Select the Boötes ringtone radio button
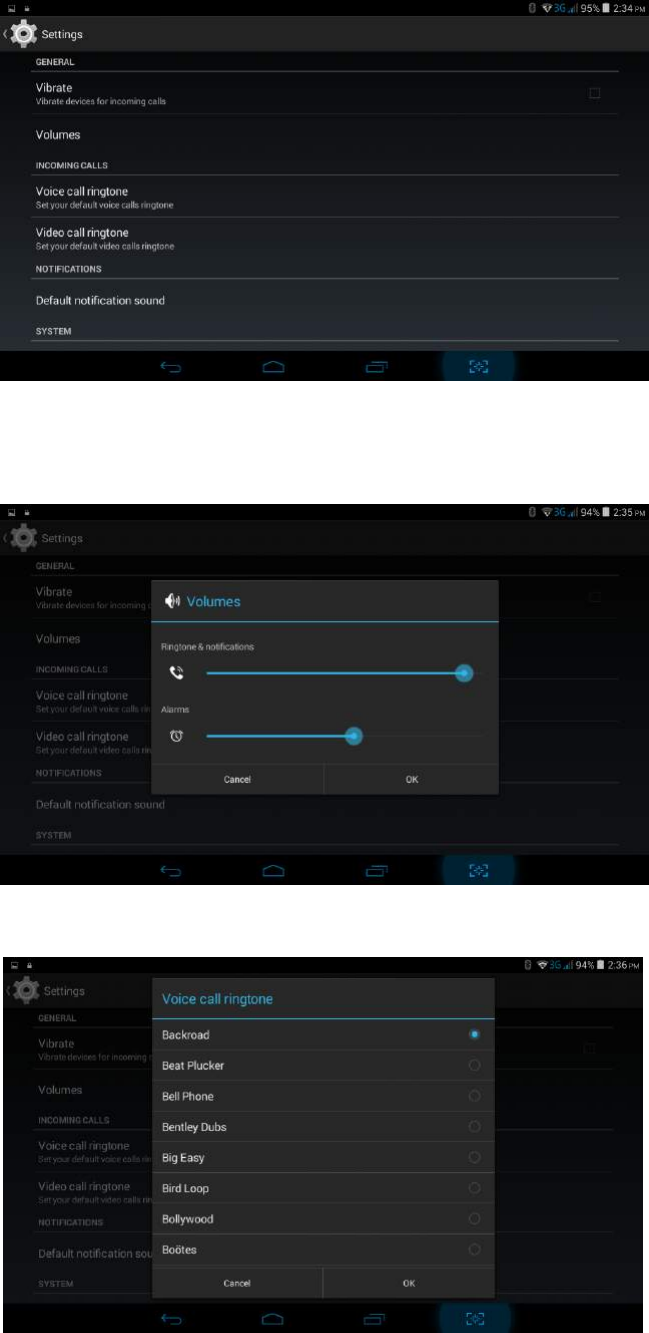This screenshot has height=1333, width=649. (474, 1250)
